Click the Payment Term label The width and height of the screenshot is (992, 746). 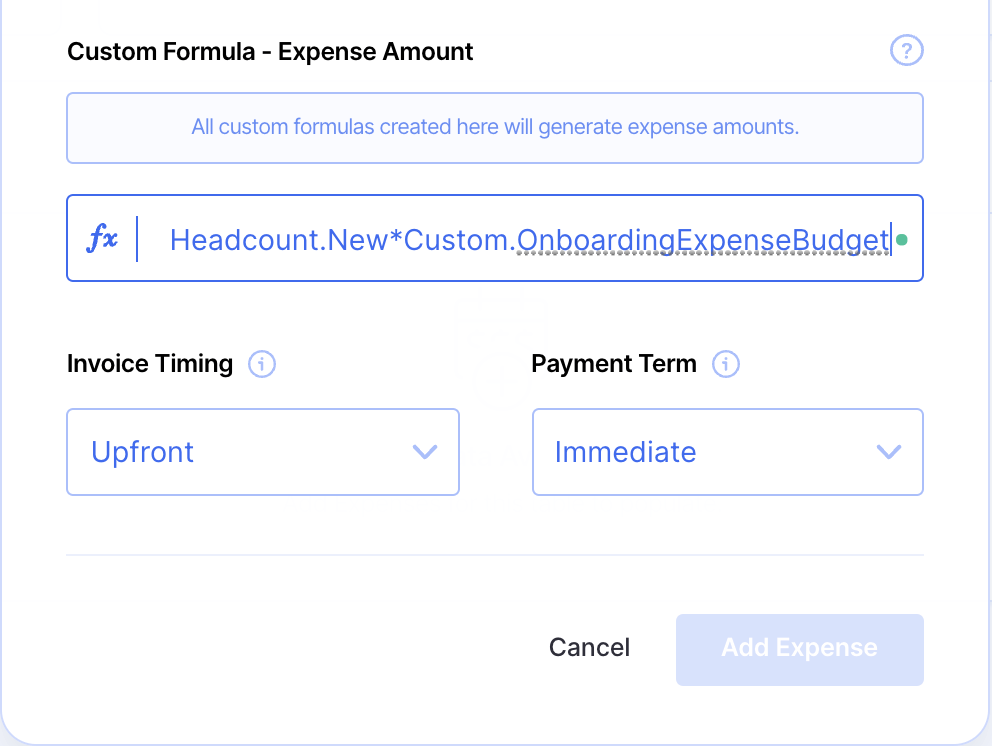coord(614,364)
